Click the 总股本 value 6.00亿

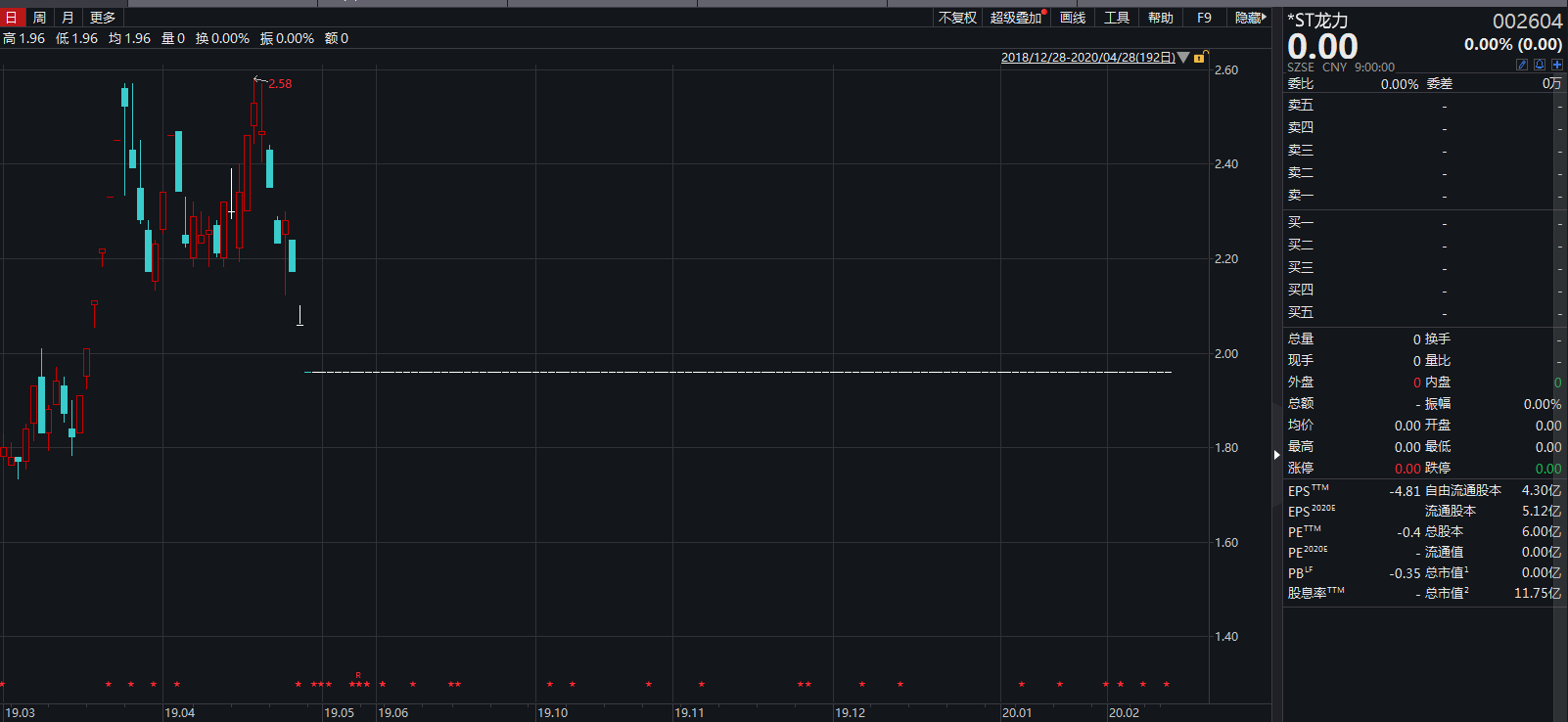pos(1542,532)
